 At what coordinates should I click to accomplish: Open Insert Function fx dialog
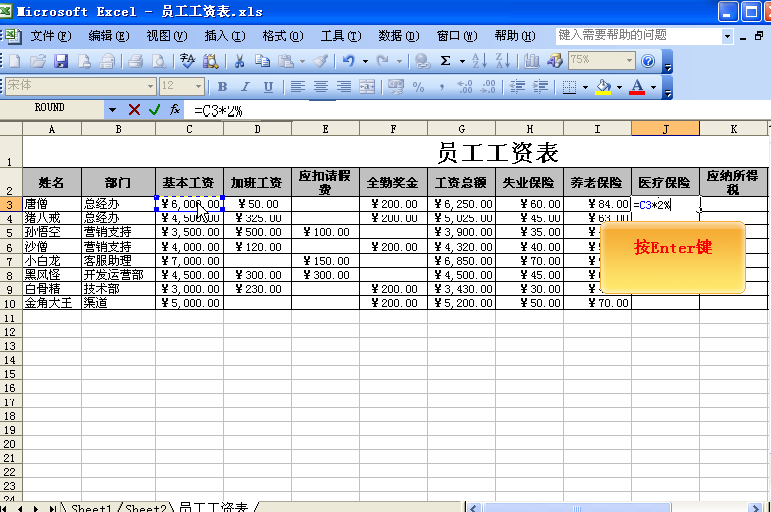click(x=175, y=110)
